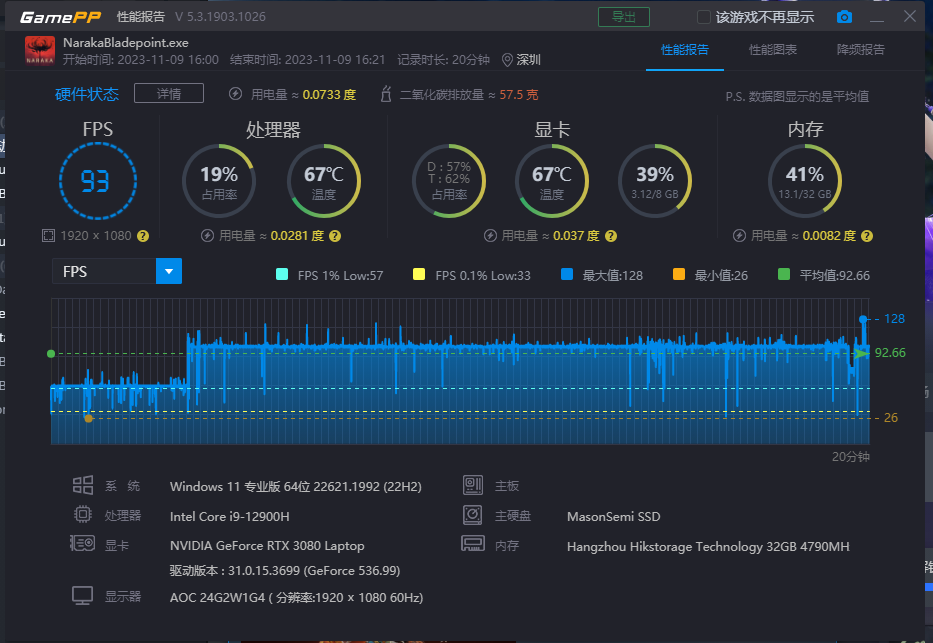The height and width of the screenshot is (643, 933).
Task: Click the Windows system icon in hardware list
Action: point(83,485)
